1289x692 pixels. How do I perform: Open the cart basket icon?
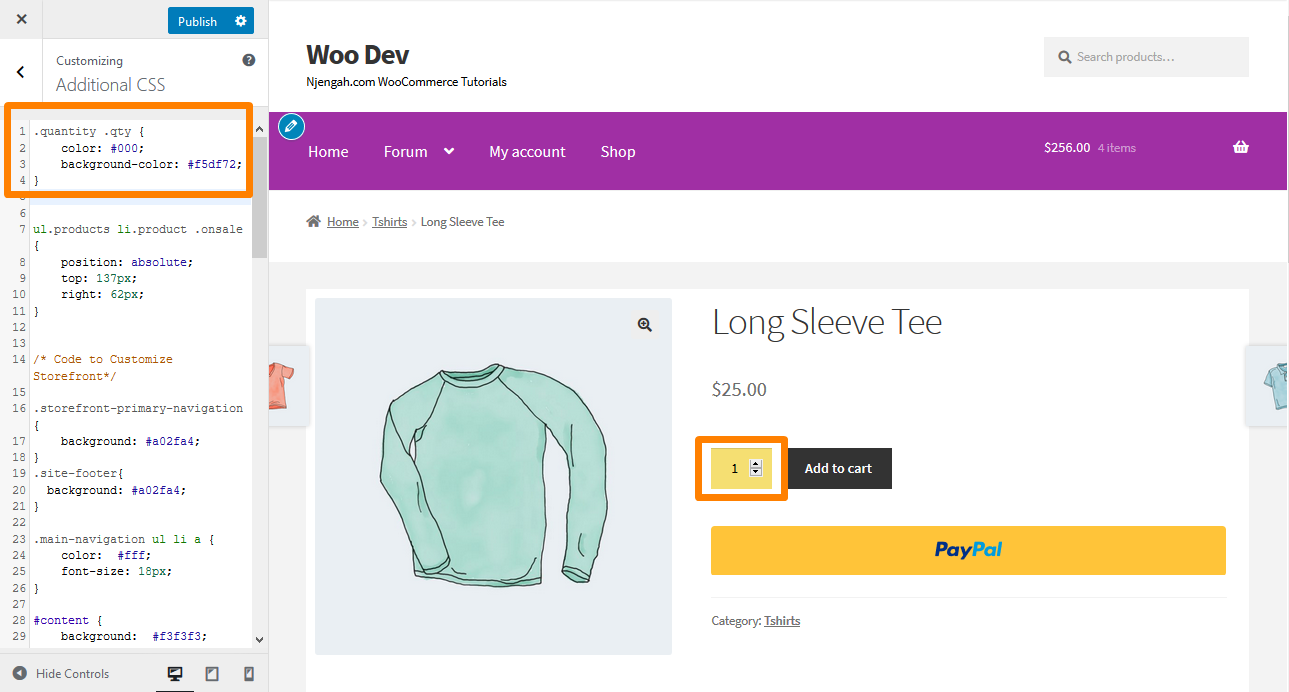(x=1241, y=147)
